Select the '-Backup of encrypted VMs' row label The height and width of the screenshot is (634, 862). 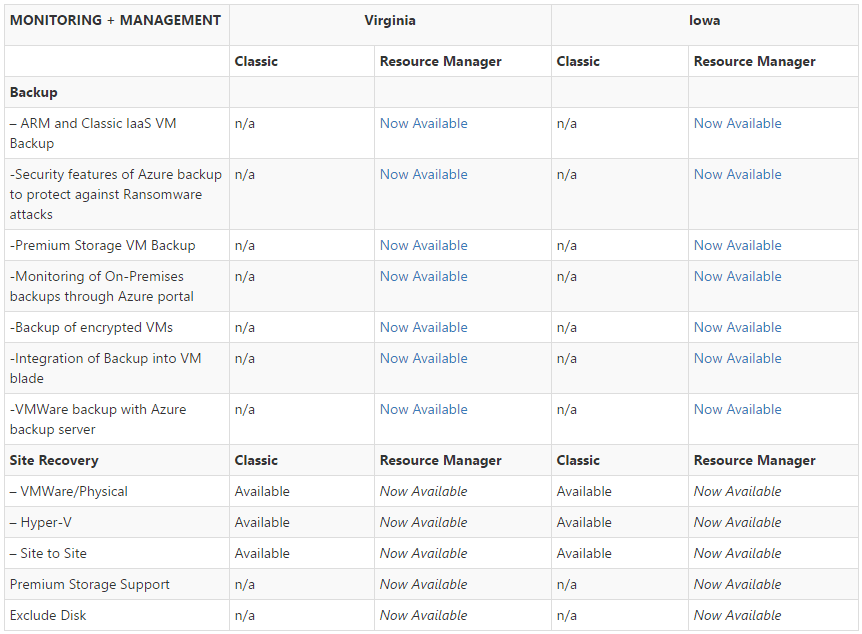(x=91, y=327)
